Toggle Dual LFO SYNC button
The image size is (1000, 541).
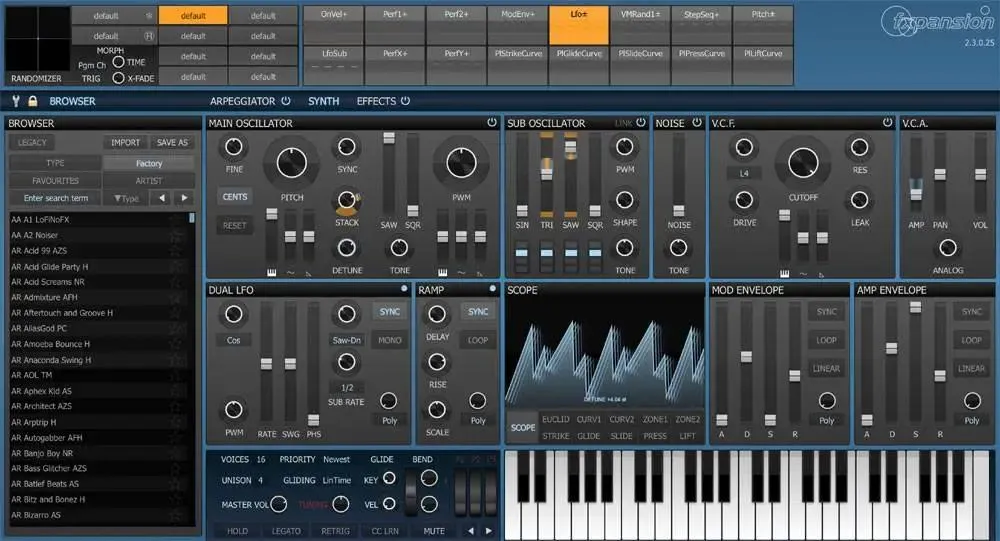click(390, 312)
